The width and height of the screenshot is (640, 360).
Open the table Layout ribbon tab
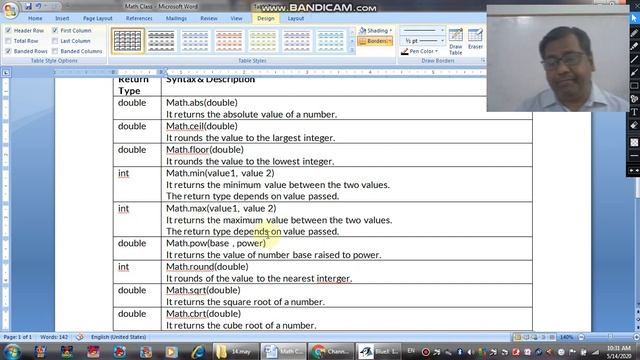(x=296, y=18)
